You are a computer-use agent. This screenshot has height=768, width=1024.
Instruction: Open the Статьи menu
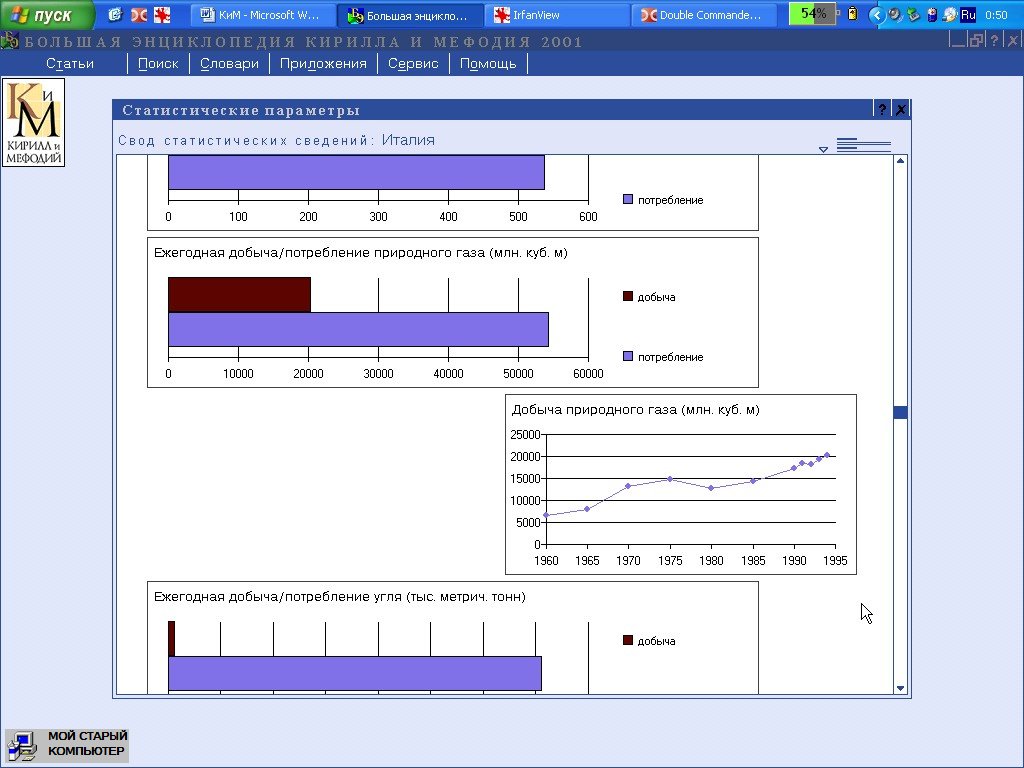point(70,63)
